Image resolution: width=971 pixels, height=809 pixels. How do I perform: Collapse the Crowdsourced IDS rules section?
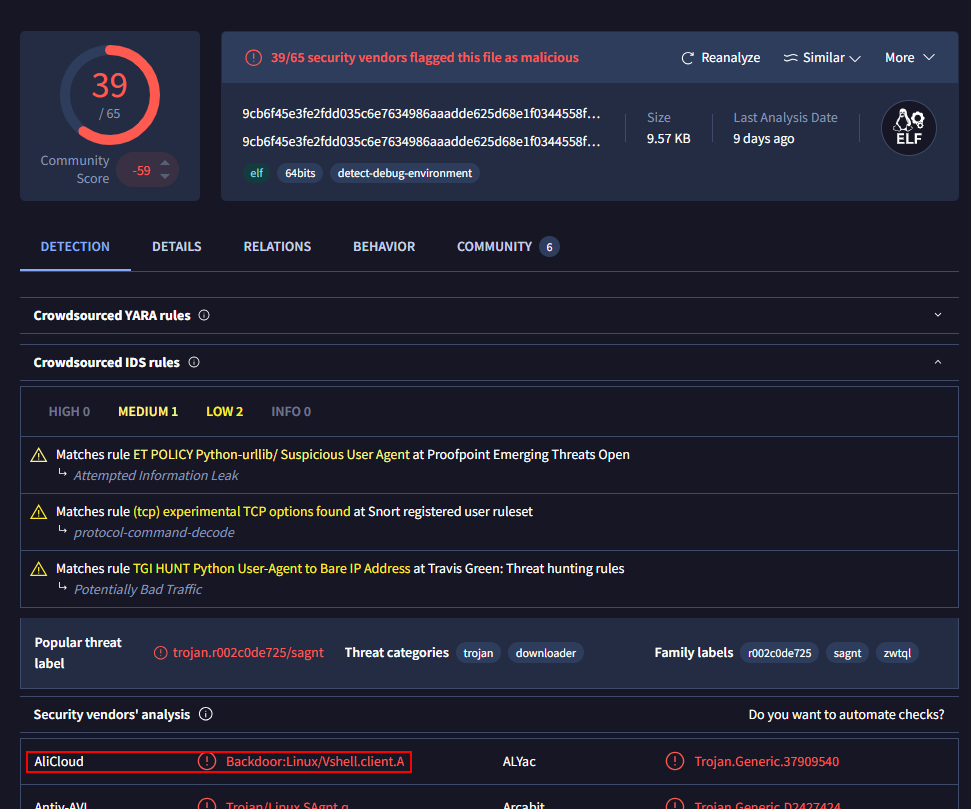click(937, 362)
